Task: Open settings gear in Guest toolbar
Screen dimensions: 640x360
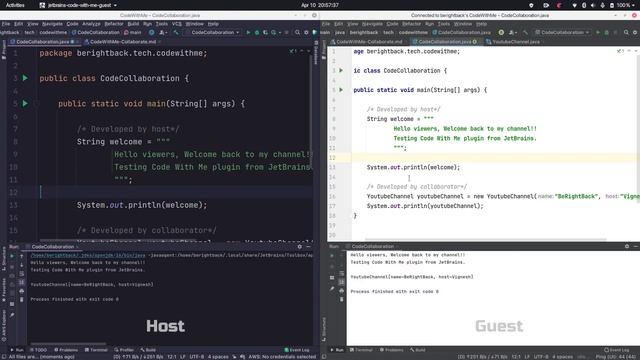Action: [635, 32]
